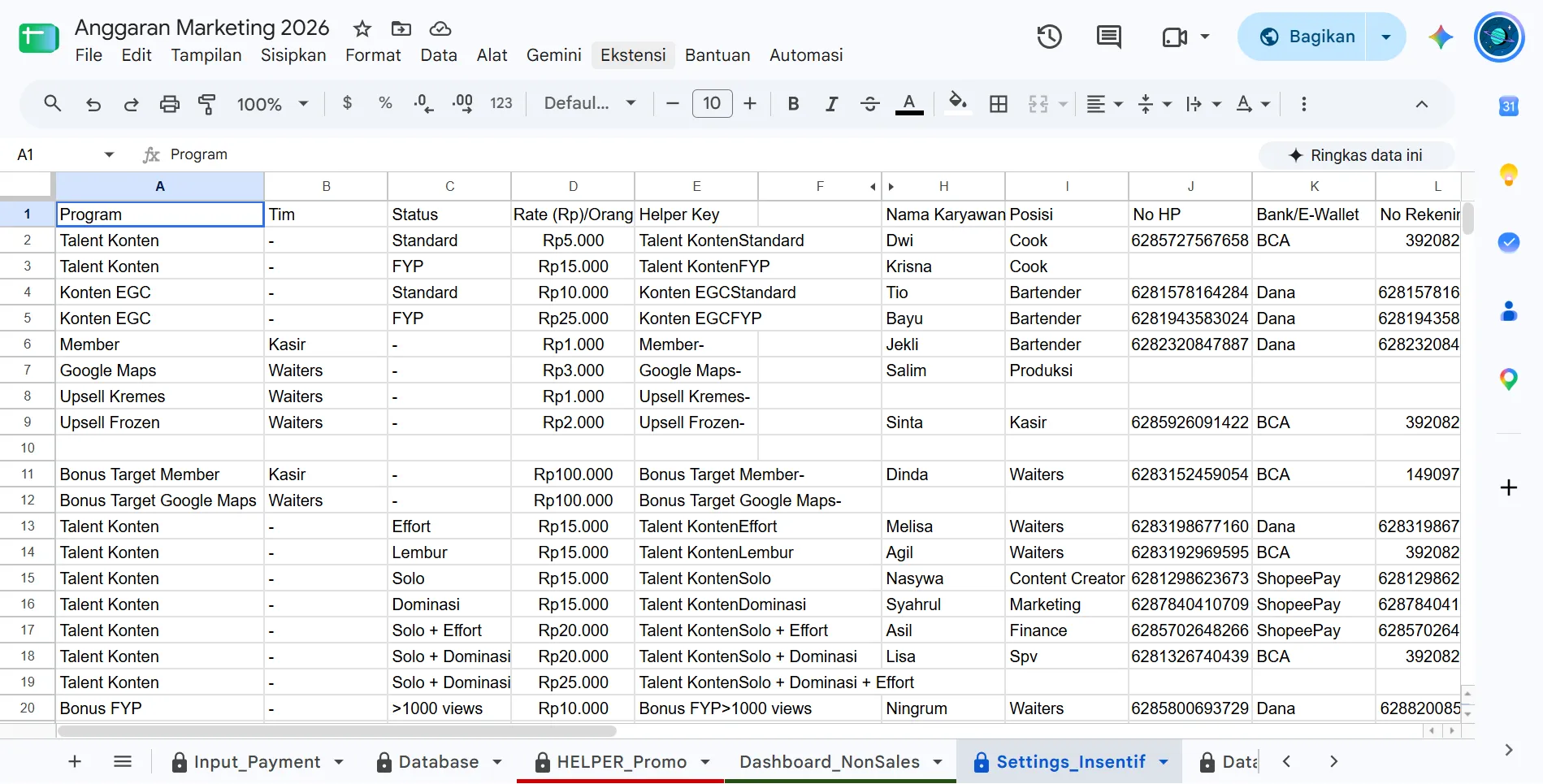Open the Bagikan share options arrow
The image size is (1543, 784).
(1386, 37)
